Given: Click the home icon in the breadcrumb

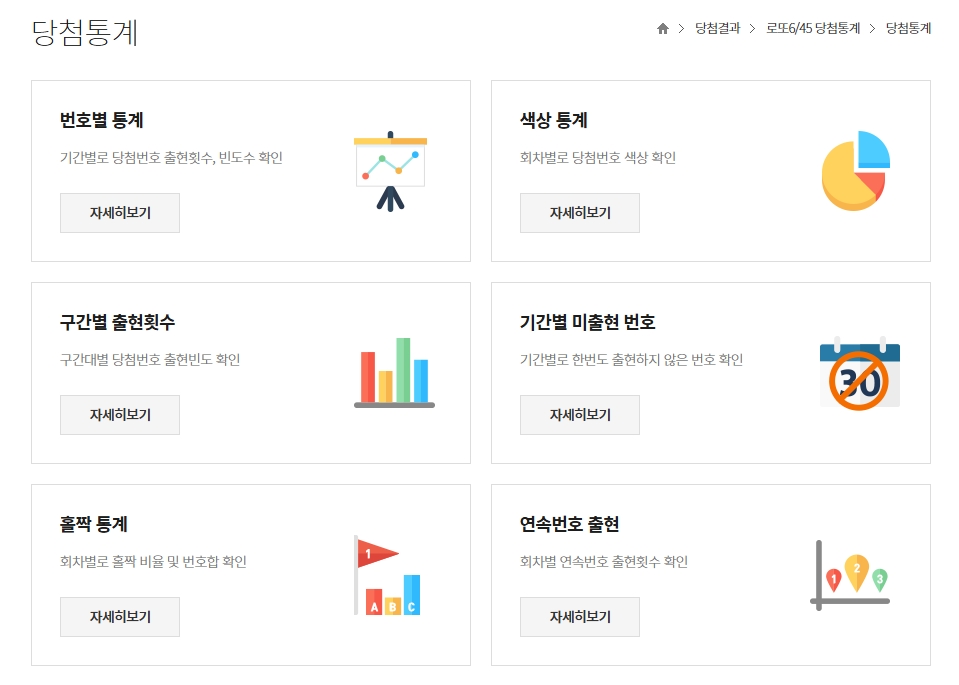Looking at the screenshot, I should [x=663, y=28].
